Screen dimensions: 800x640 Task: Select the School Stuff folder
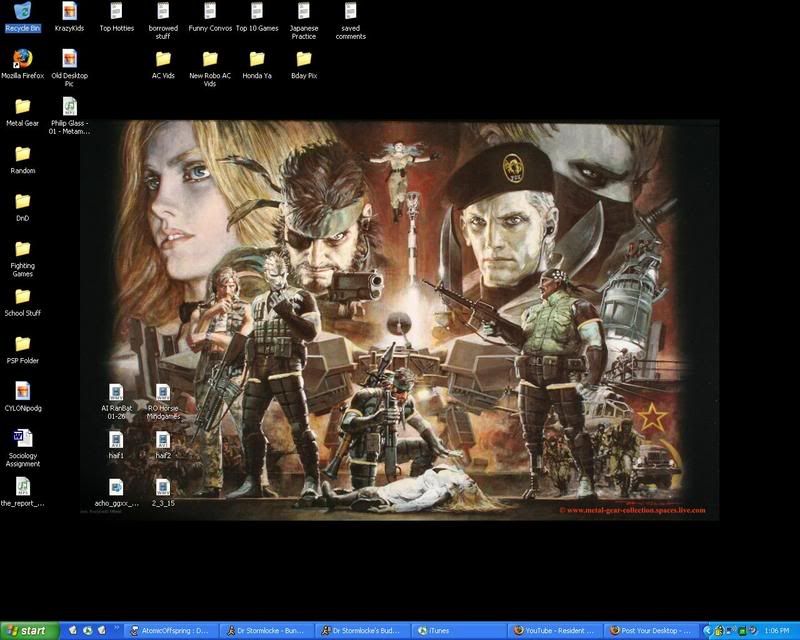click(x=22, y=302)
